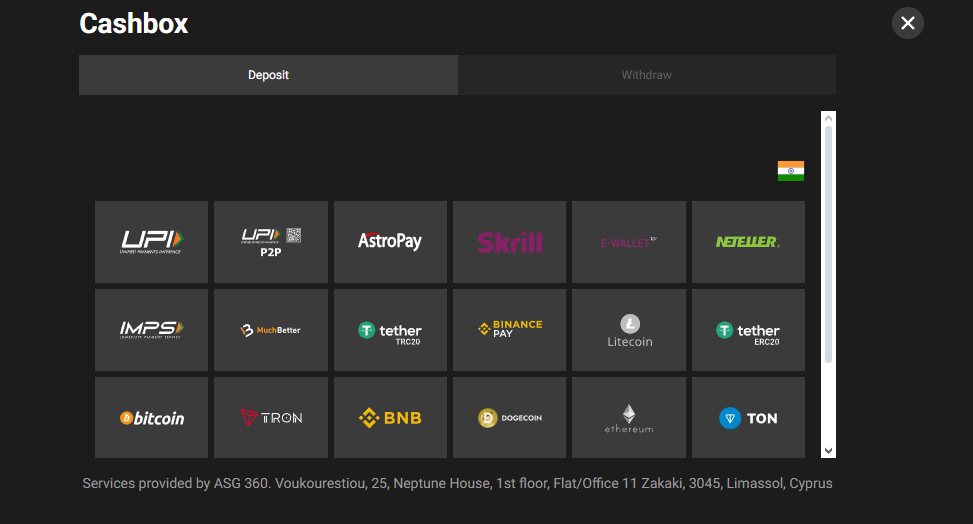This screenshot has height=524, width=973.
Task: Pick Ethereum as deposit method
Action: (x=629, y=417)
